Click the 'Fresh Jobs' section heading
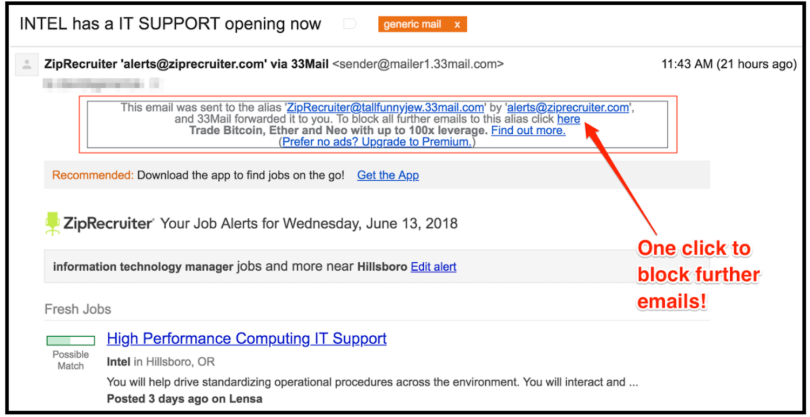Viewport: 810px width, 417px height. (x=78, y=309)
